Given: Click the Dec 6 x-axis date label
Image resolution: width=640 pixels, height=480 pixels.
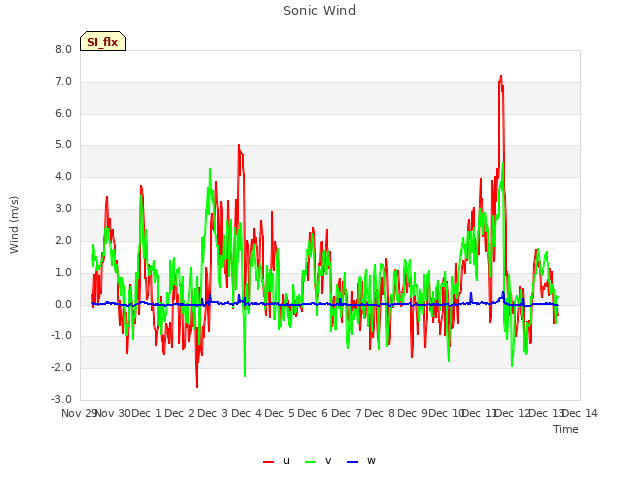Looking at the screenshot, I should (313, 413).
